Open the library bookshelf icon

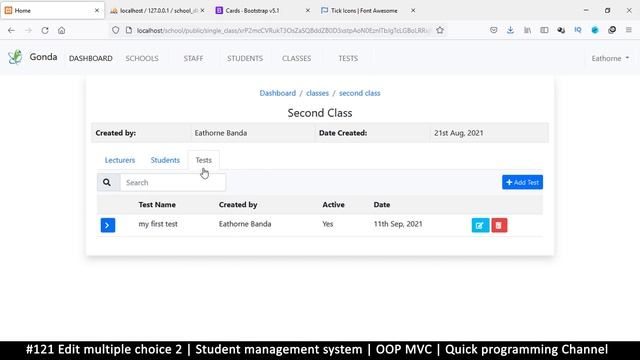(x=527, y=30)
